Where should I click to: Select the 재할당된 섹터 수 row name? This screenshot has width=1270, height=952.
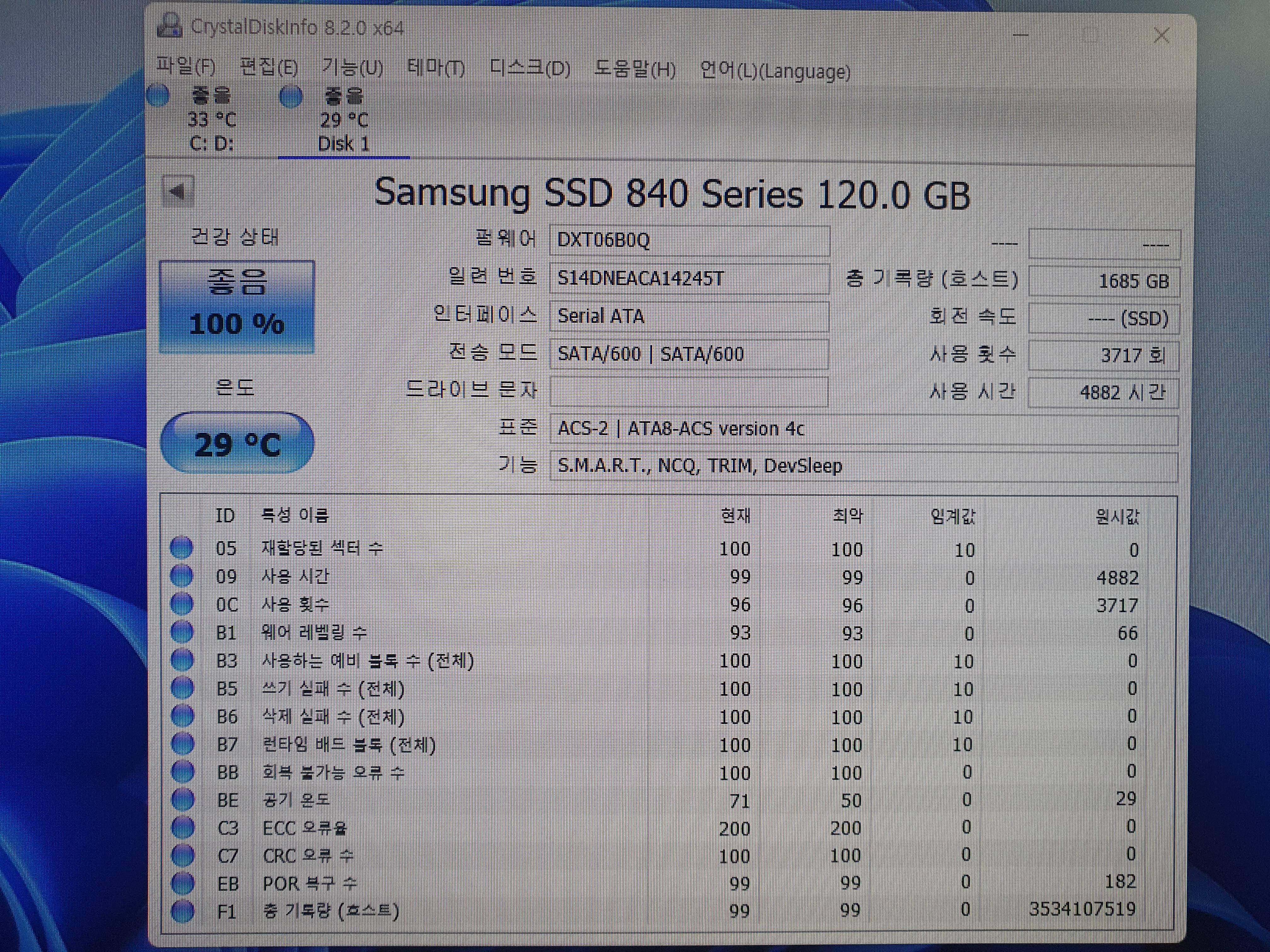[x=322, y=548]
